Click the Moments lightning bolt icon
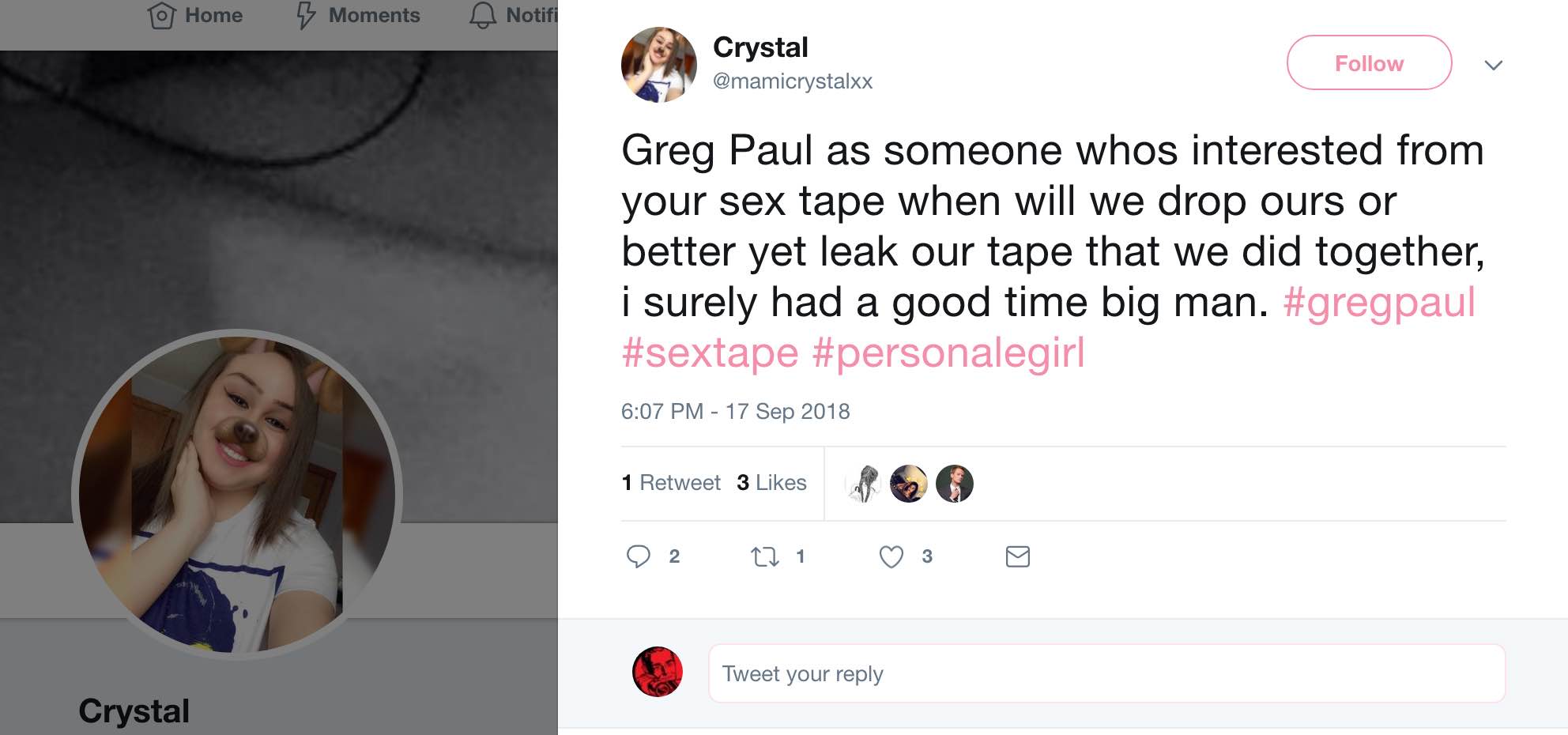The image size is (1568, 735). coord(306,16)
